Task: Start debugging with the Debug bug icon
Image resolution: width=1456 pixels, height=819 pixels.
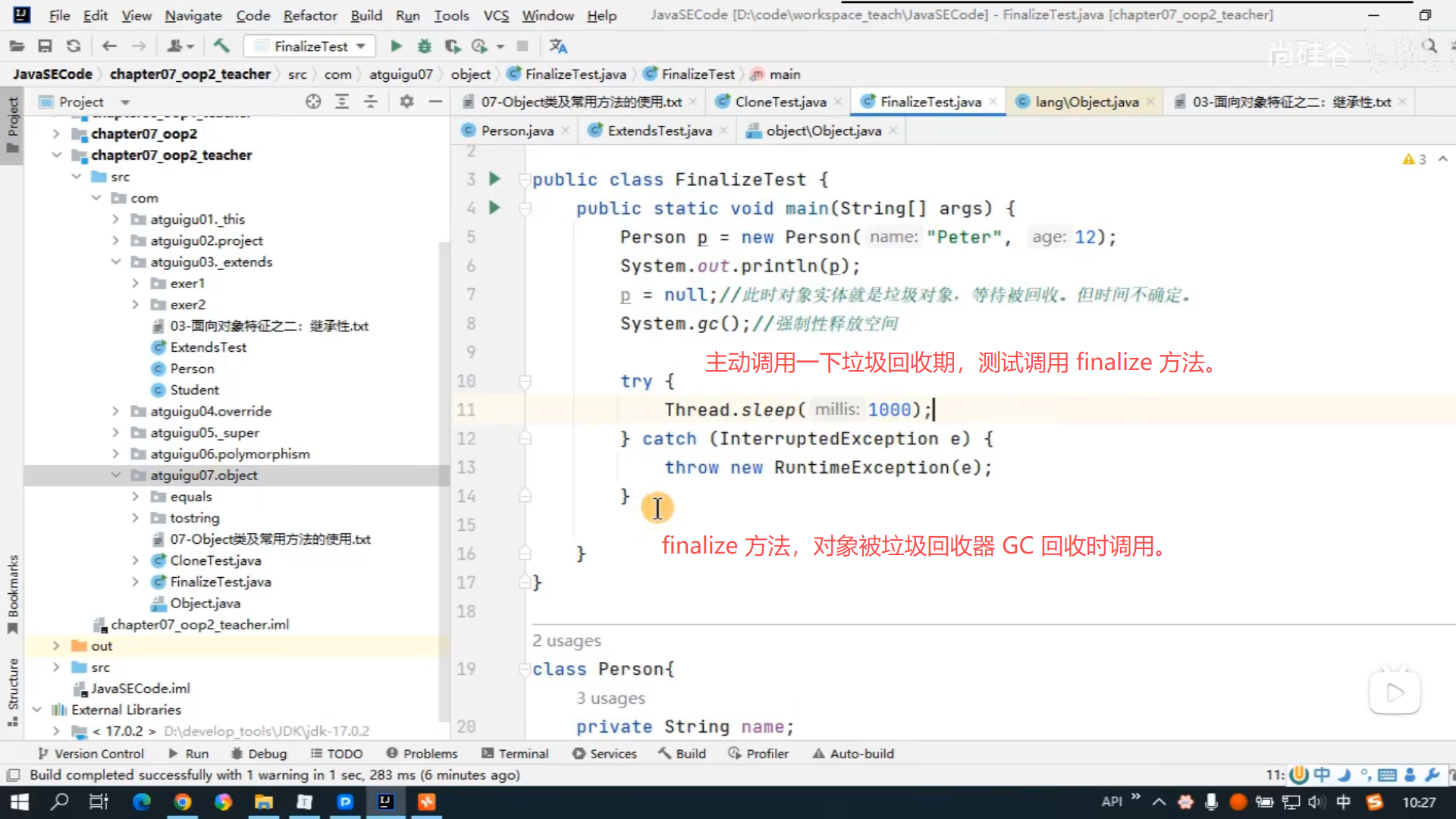Action: tap(424, 46)
